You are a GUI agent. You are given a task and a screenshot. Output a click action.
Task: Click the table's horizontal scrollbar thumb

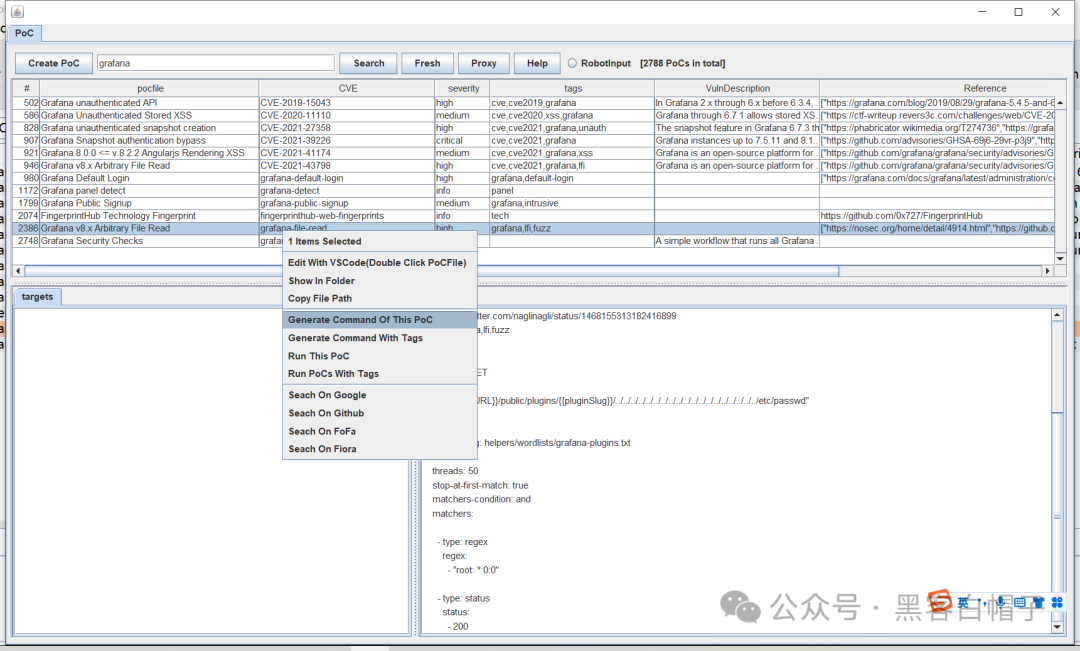click(432, 271)
